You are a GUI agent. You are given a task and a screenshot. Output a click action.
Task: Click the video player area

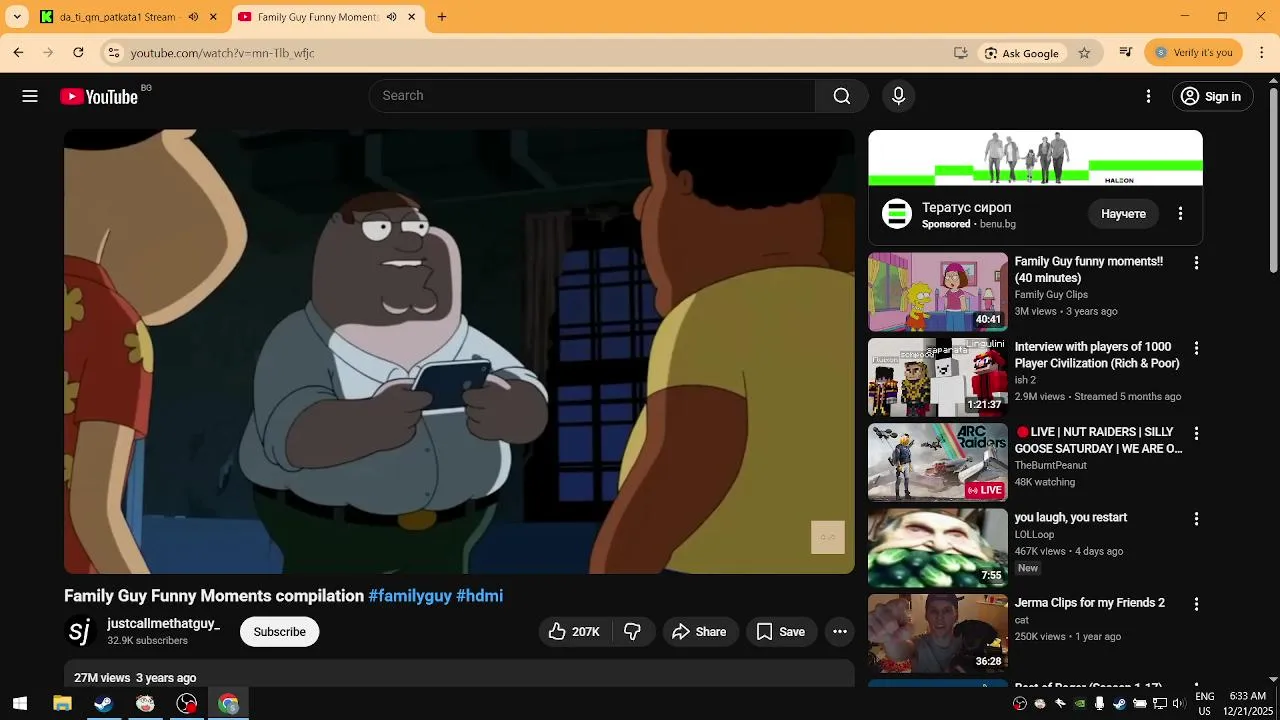point(459,351)
